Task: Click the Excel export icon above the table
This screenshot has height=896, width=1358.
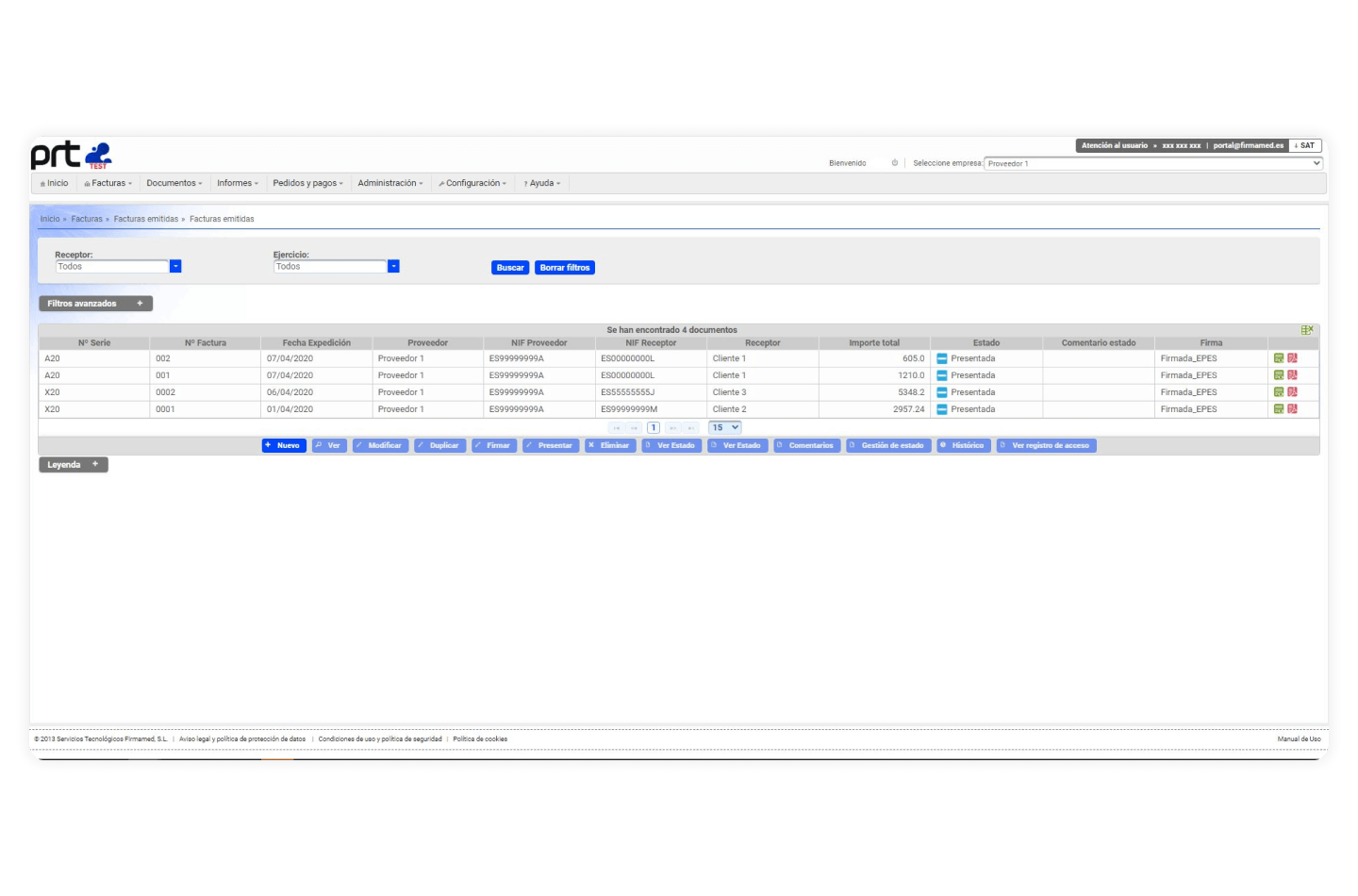Action: point(1307,330)
